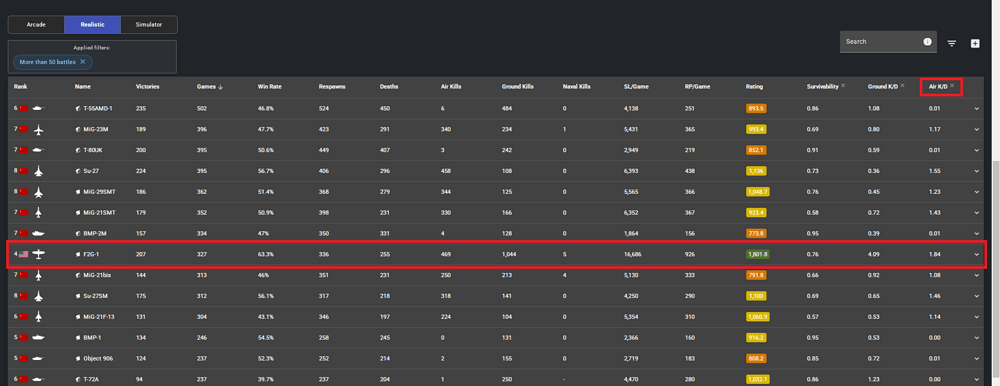The image size is (1000, 386).
Task: Focus the Search input field
Action: click(x=881, y=41)
